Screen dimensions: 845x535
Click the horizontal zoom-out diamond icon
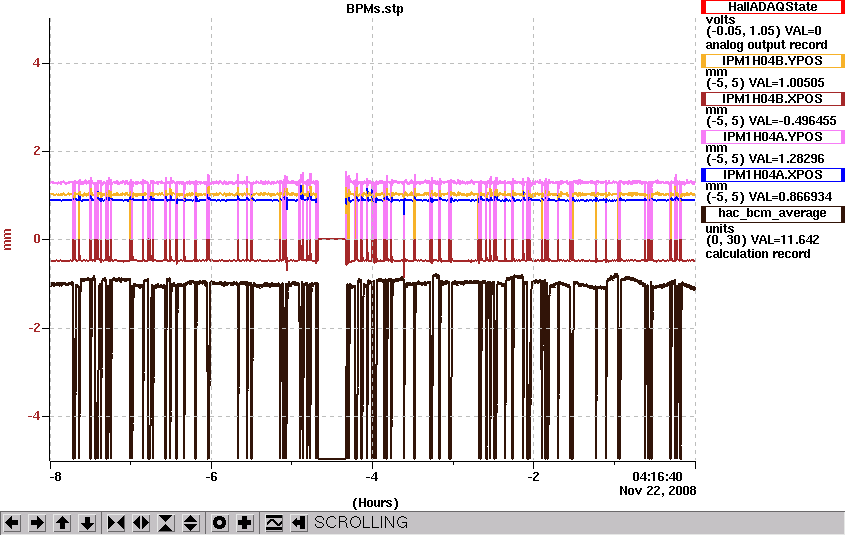(x=141, y=523)
